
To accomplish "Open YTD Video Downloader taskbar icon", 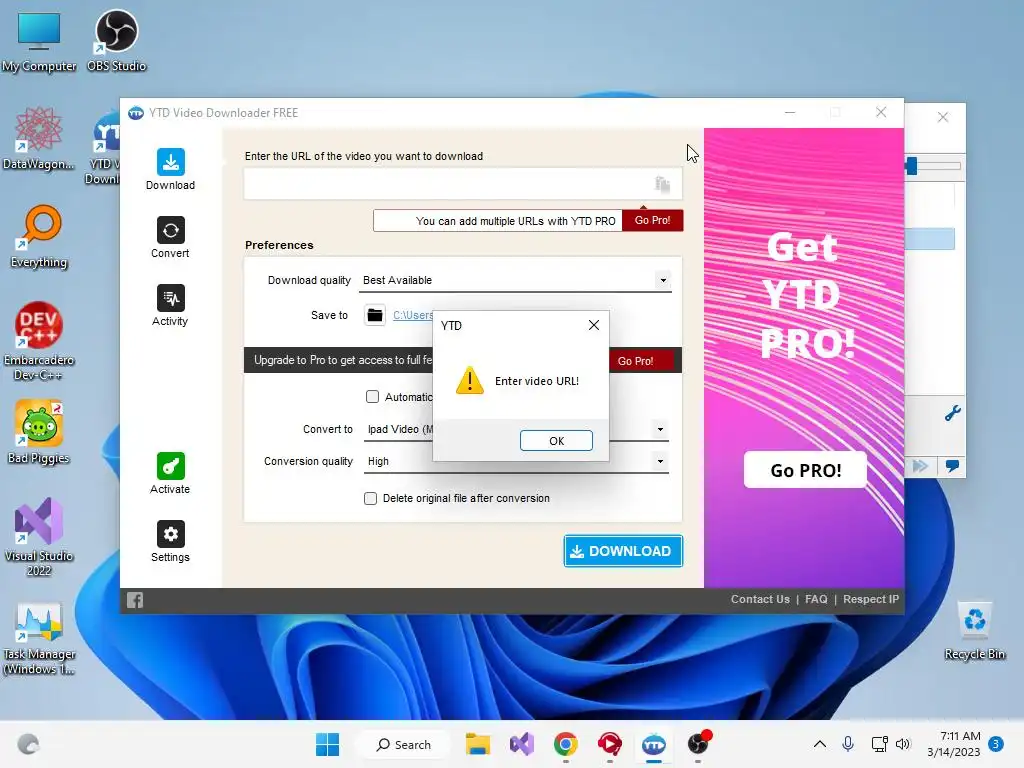I will 653,744.
